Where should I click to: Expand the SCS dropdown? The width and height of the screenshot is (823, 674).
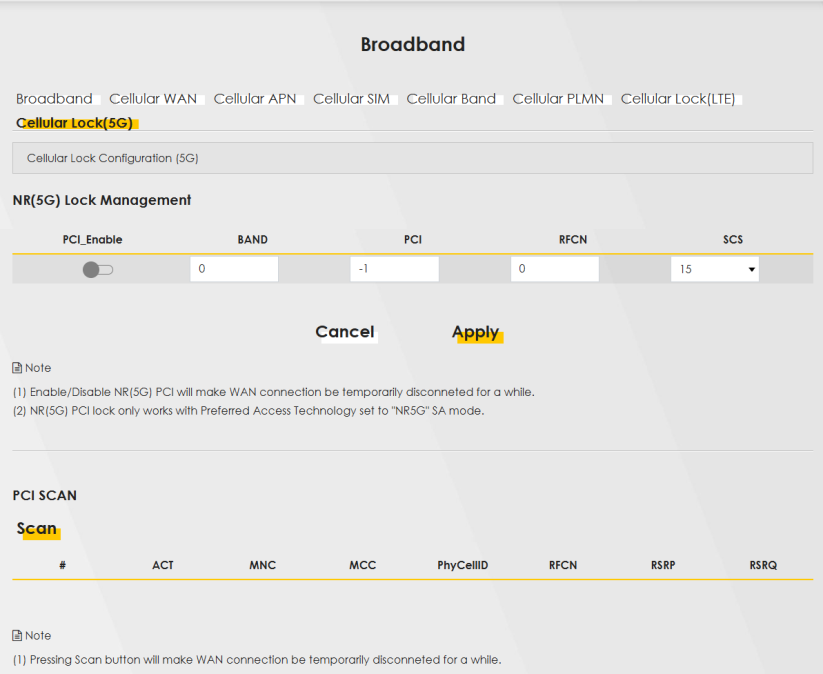point(714,269)
